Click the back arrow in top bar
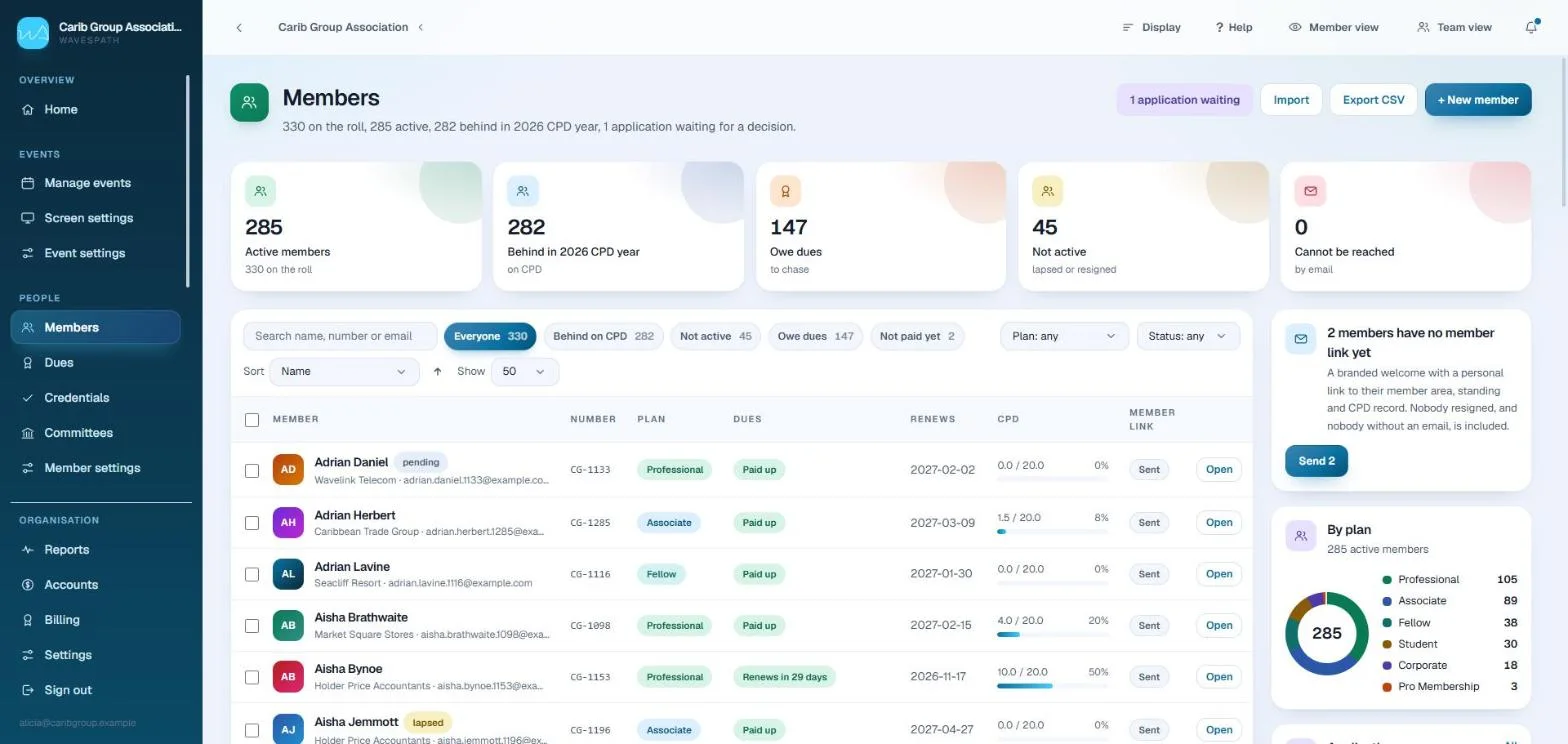Image resolution: width=1568 pixels, height=744 pixels. [239, 27]
